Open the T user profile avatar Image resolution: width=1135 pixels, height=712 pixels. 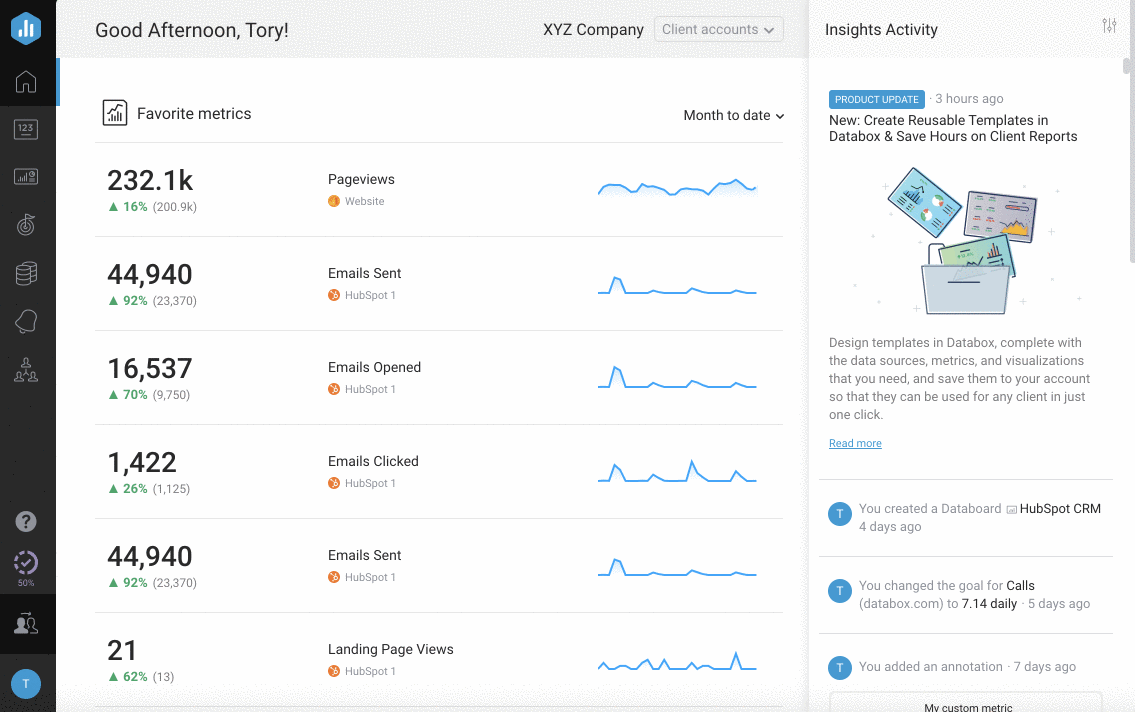pos(26,684)
